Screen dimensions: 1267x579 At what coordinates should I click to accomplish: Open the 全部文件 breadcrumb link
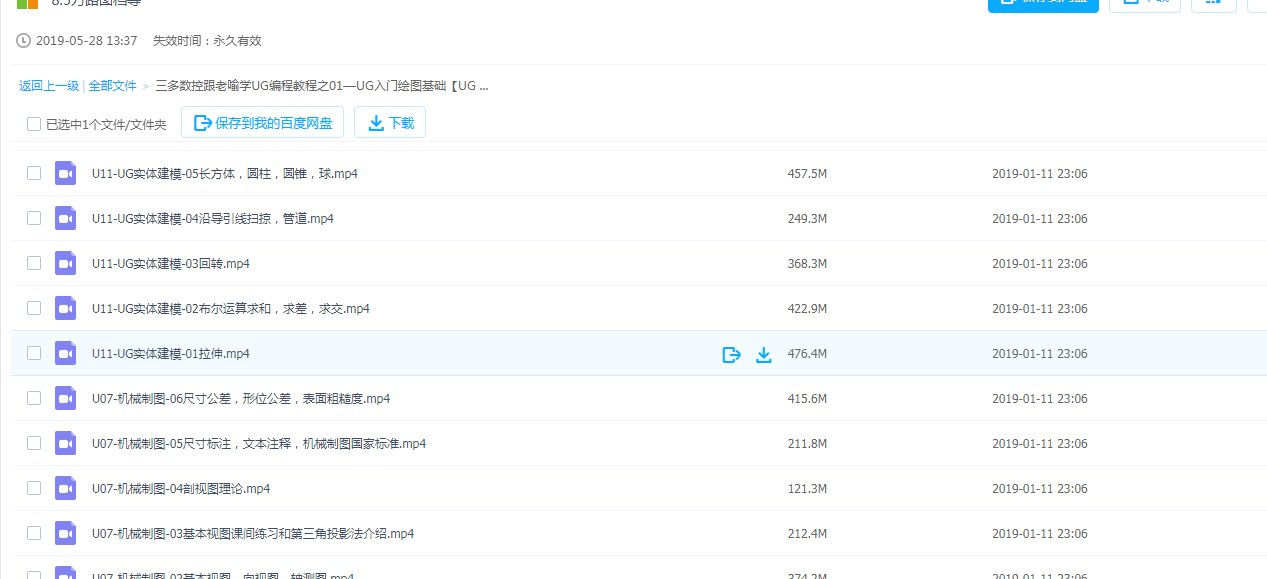pos(112,86)
